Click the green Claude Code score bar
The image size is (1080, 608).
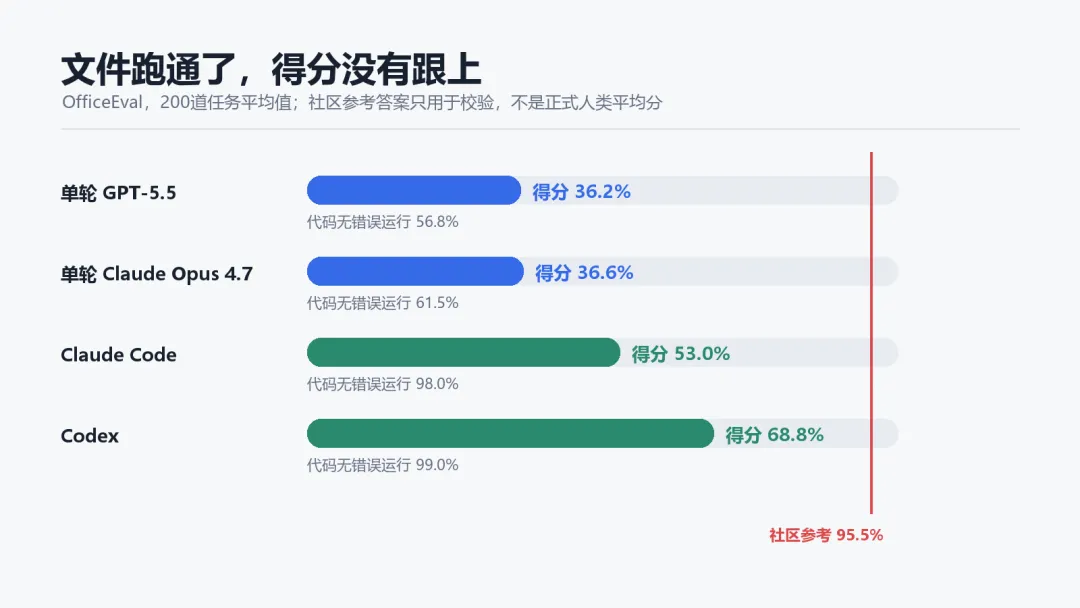[x=464, y=353]
